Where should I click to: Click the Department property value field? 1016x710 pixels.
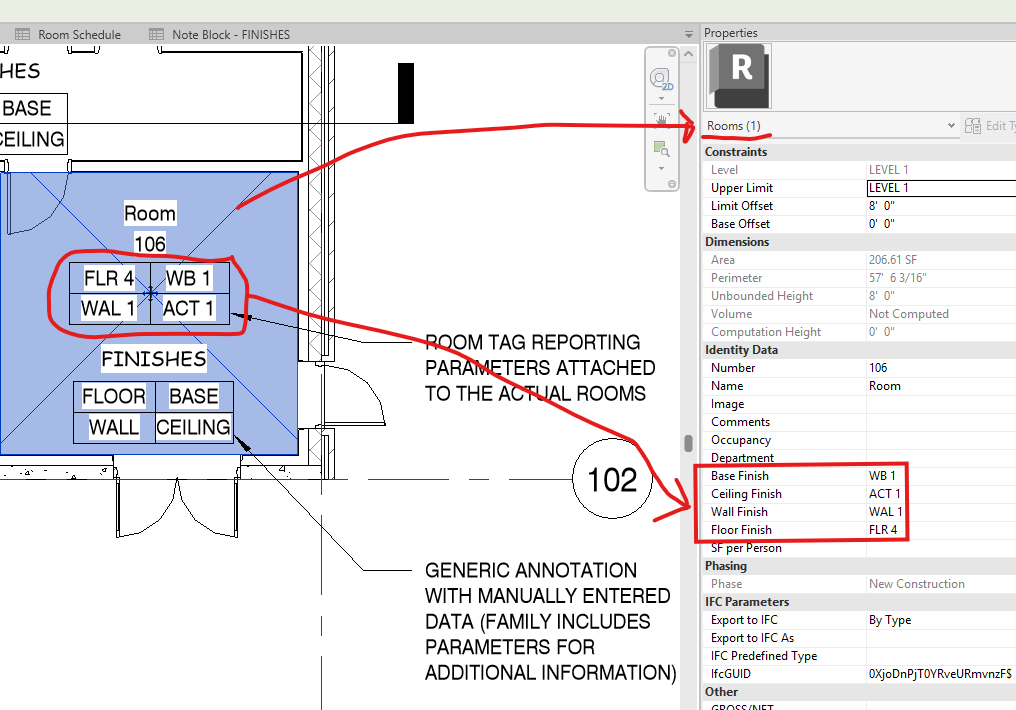pyautogui.click(x=941, y=458)
